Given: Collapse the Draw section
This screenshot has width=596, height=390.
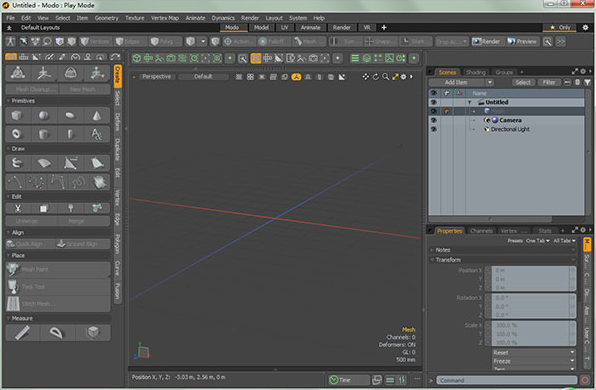Looking at the screenshot, I should pyautogui.click(x=8, y=149).
